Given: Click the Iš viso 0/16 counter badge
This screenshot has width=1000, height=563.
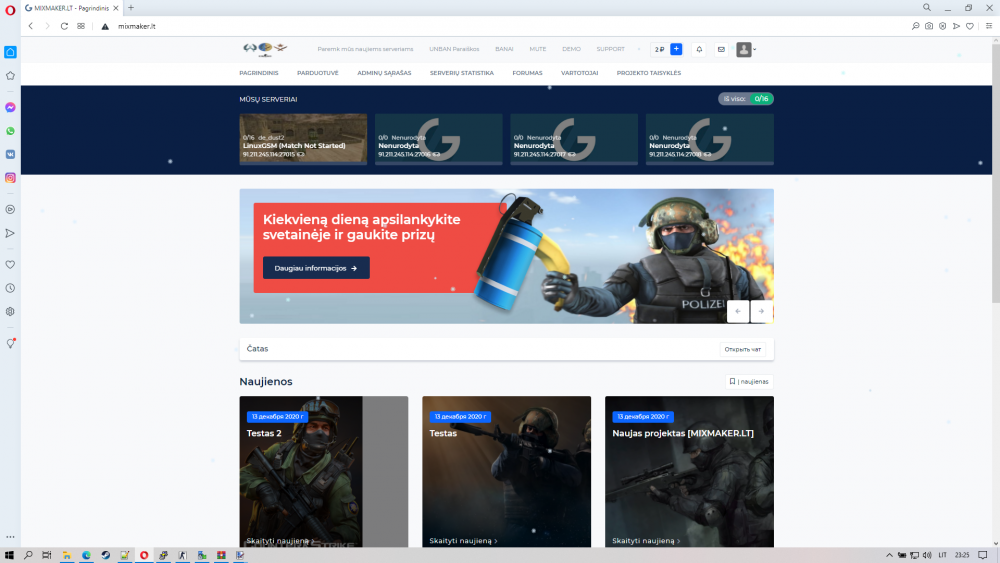Looking at the screenshot, I should 746,99.
